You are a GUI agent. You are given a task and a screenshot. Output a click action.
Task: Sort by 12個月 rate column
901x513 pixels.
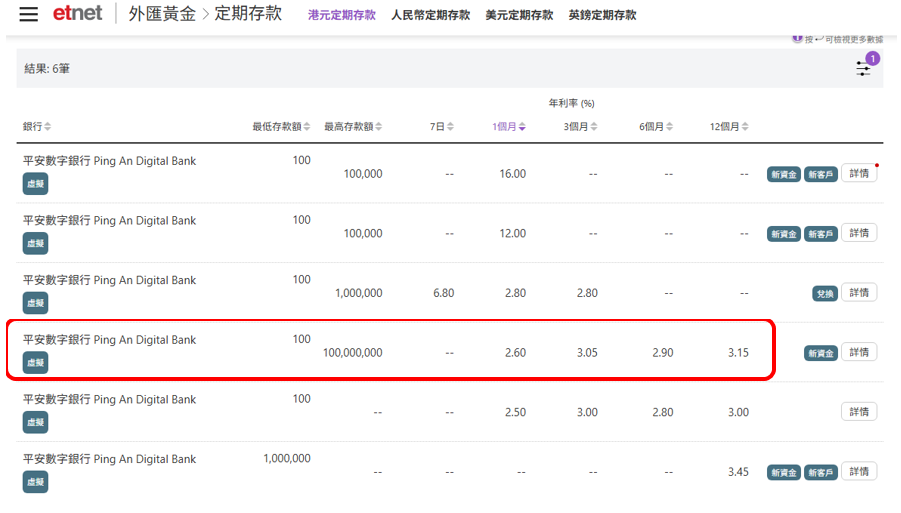(729, 126)
